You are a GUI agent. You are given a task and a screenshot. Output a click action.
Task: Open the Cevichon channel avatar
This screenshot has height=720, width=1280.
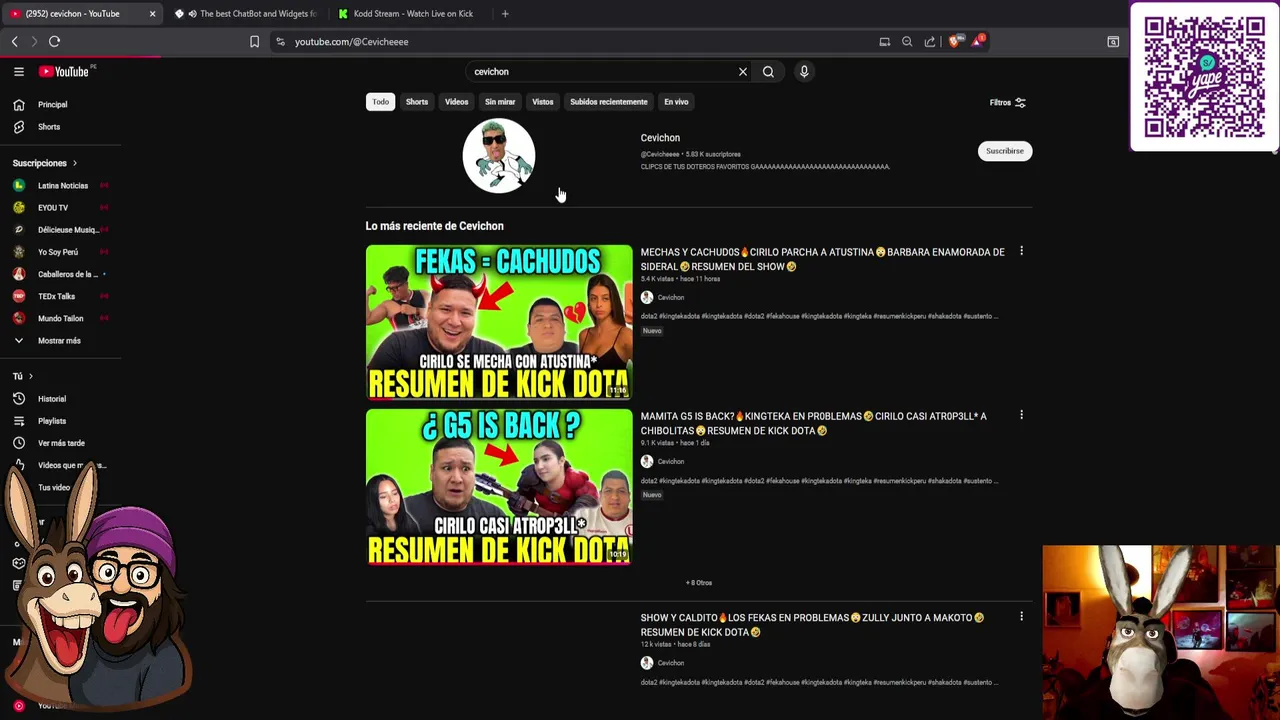499,156
